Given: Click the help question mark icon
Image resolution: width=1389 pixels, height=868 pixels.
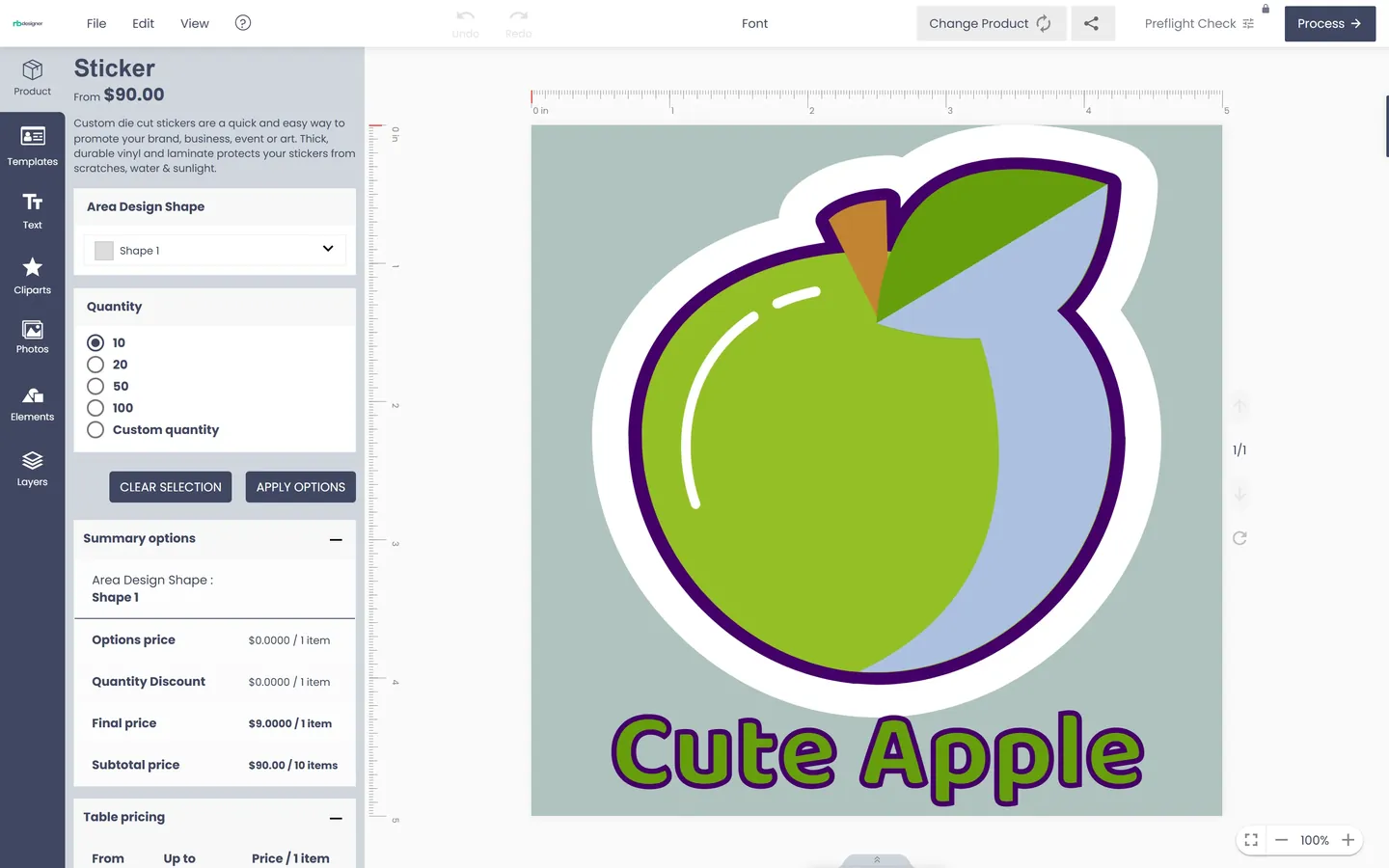Looking at the screenshot, I should [243, 23].
